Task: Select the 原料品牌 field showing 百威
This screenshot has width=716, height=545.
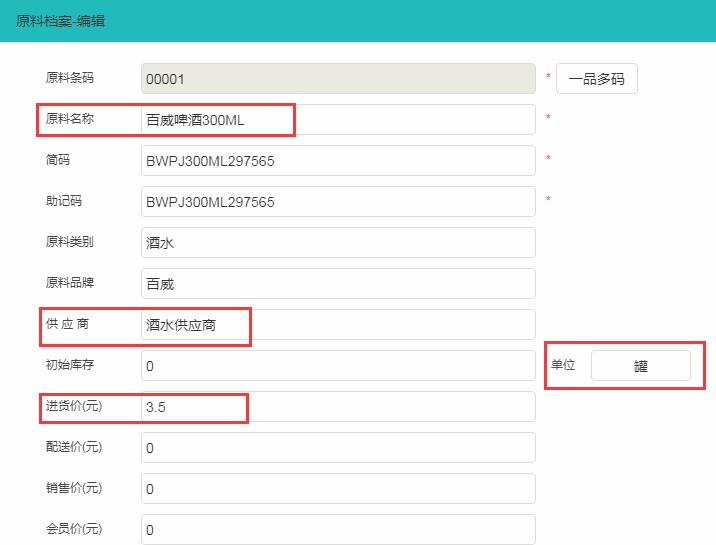Action: 338,283
